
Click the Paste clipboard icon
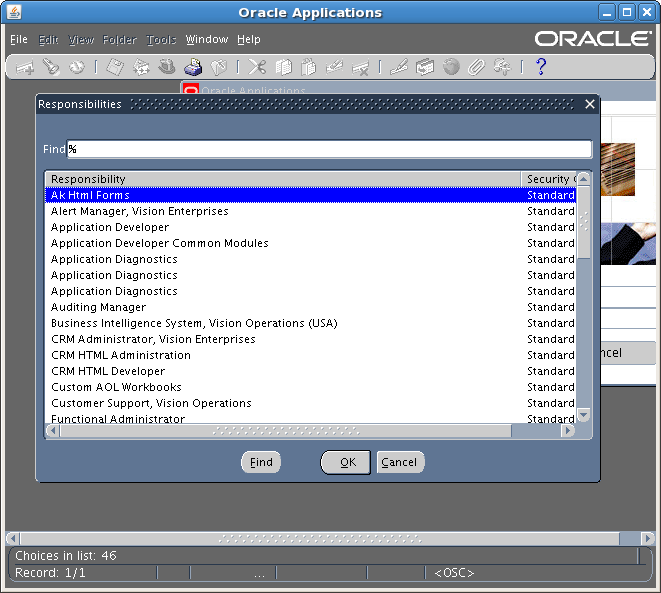click(x=309, y=67)
